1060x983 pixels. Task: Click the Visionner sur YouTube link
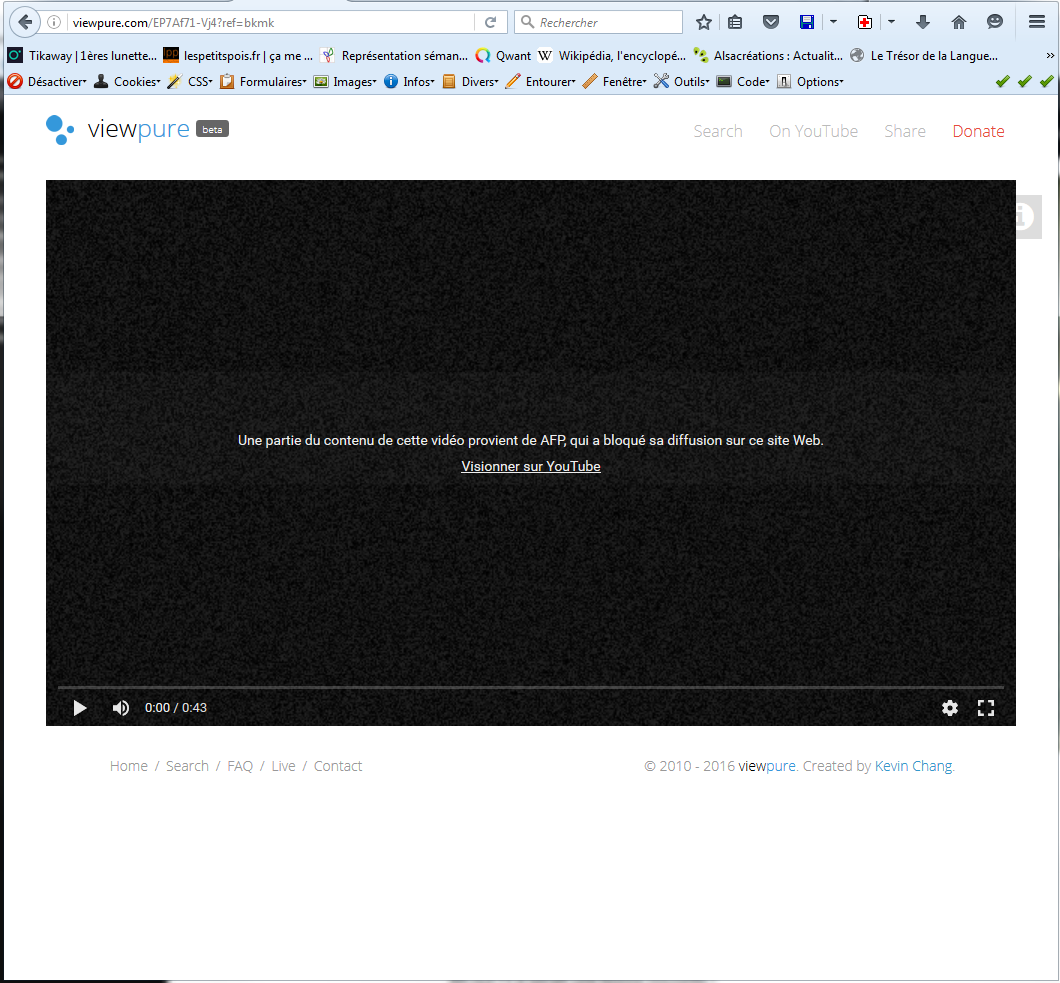(x=530, y=467)
